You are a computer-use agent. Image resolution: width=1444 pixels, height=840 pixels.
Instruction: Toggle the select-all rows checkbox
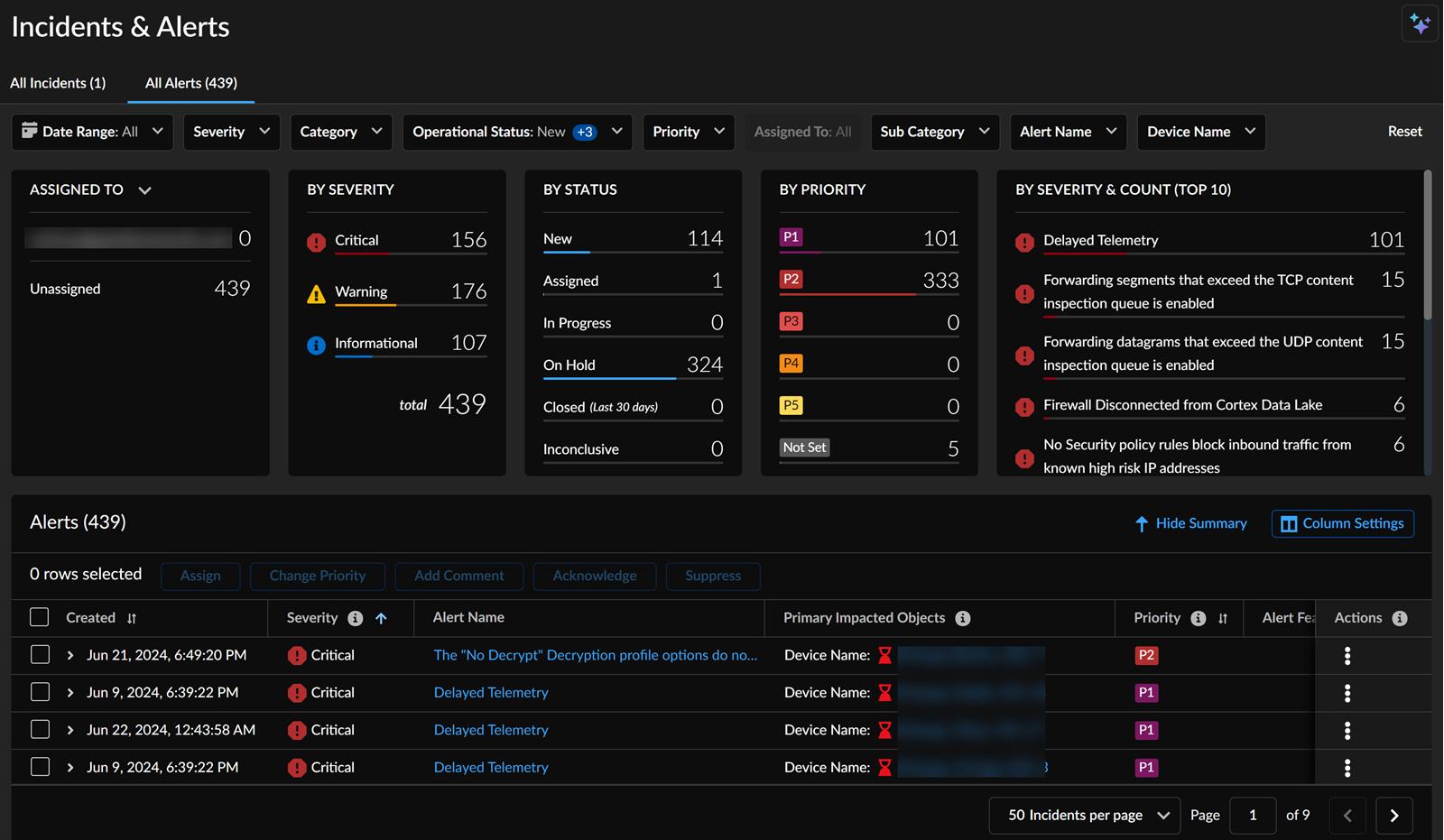point(40,617)
